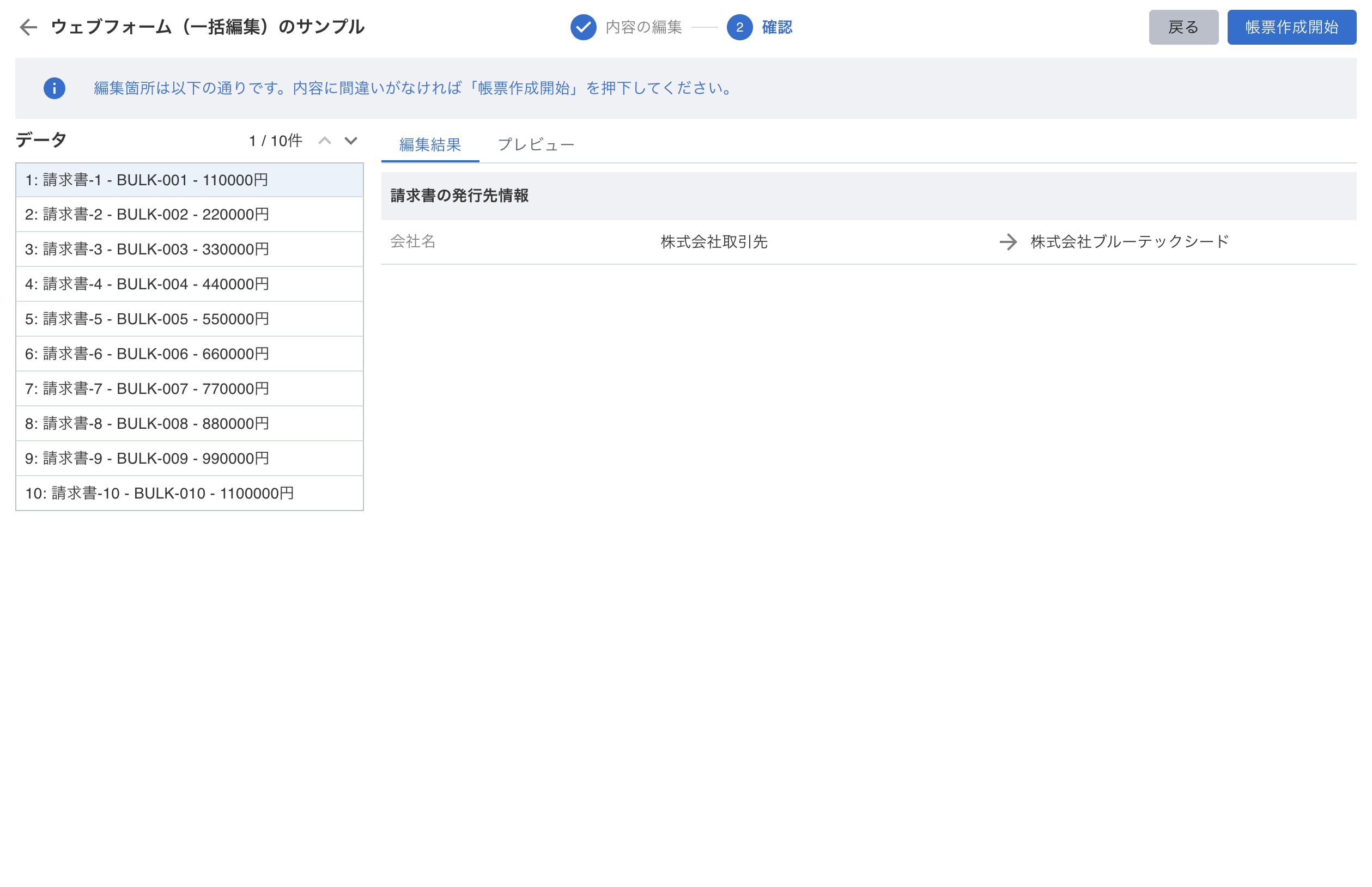Image resolution: width=1372 pixels, height=887 pixels.
Task: Click the right arrow icon beside 株式会社ブルーテックシード
Action: pos(1008,241)
